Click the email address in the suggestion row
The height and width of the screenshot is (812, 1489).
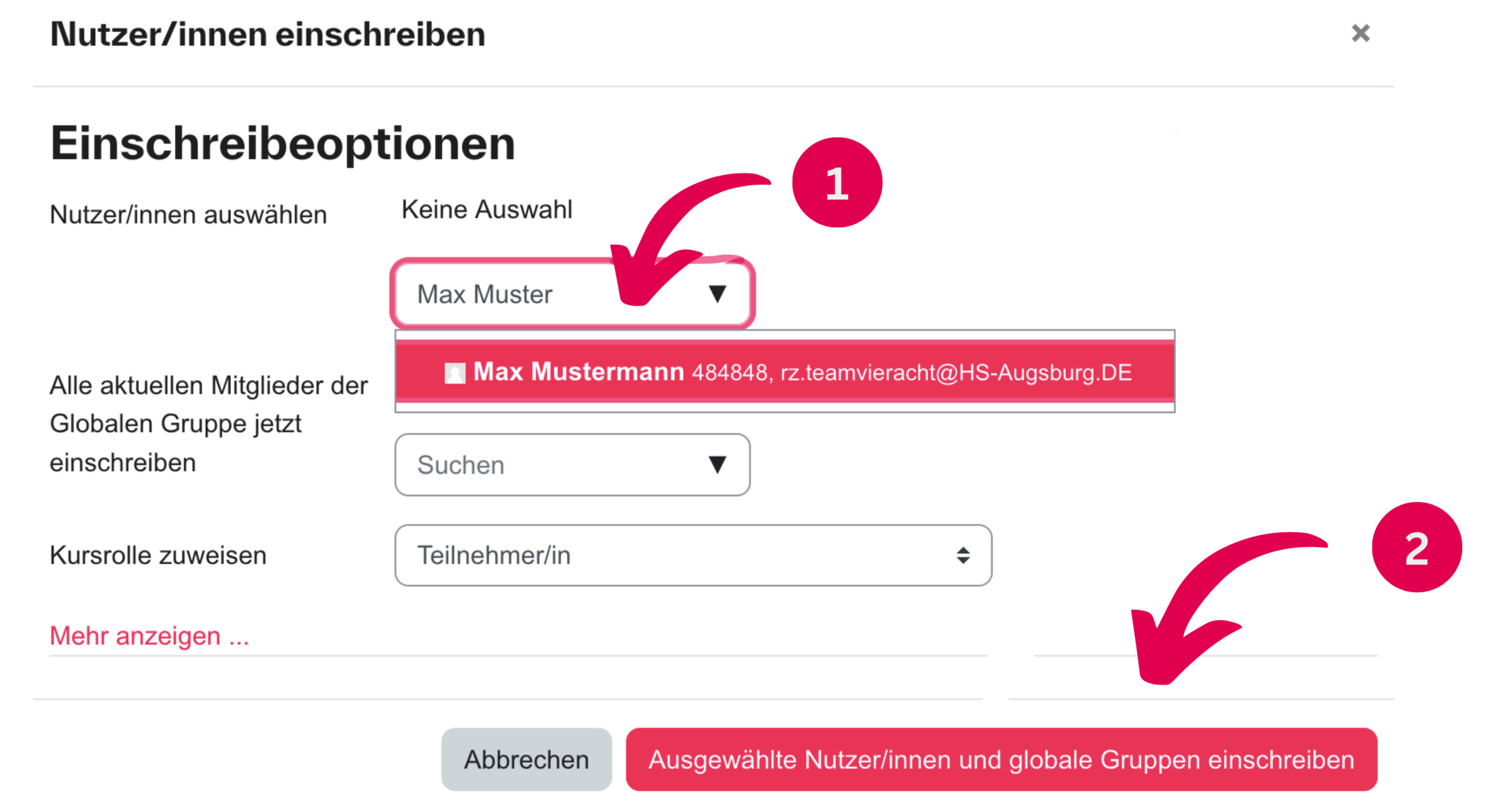(955, 373)
